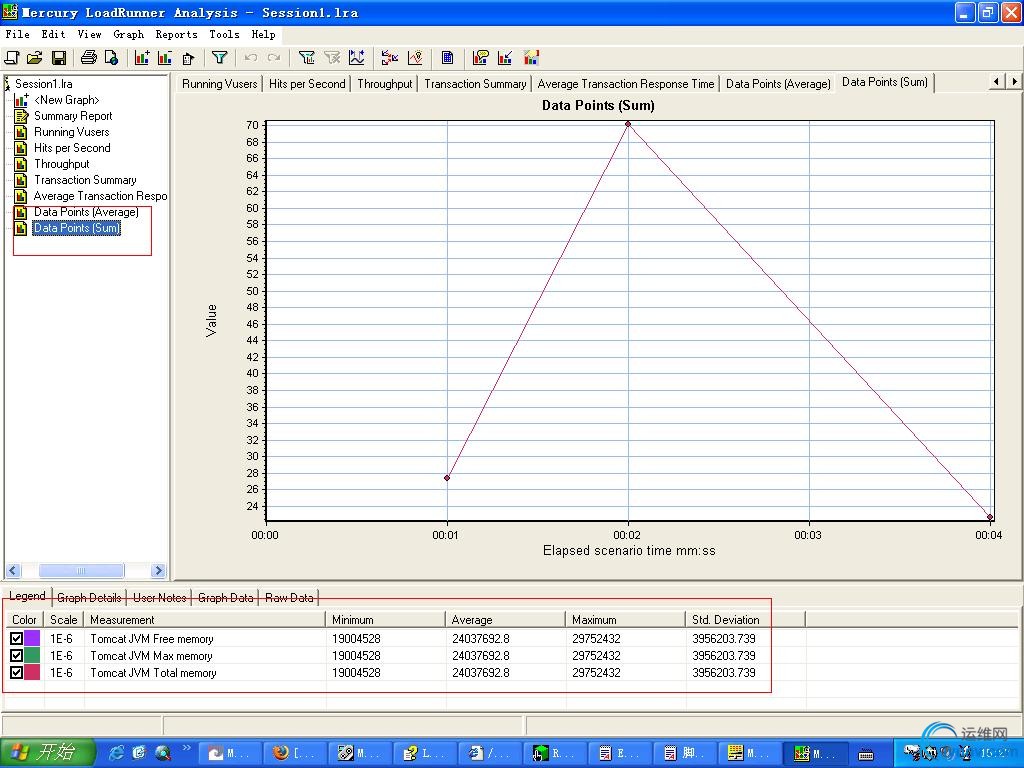Select Data Points (Average) in session tree
The image size is (1024, 768).
86,212
